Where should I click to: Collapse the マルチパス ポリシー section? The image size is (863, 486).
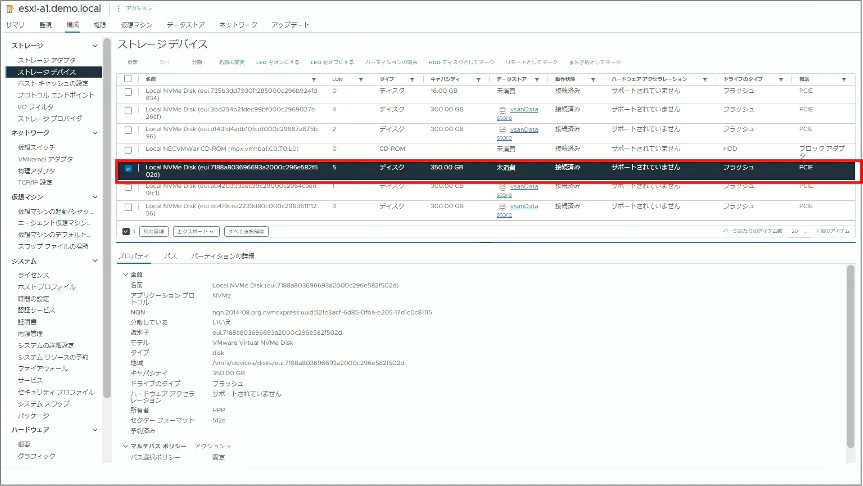tap(125, 446)
